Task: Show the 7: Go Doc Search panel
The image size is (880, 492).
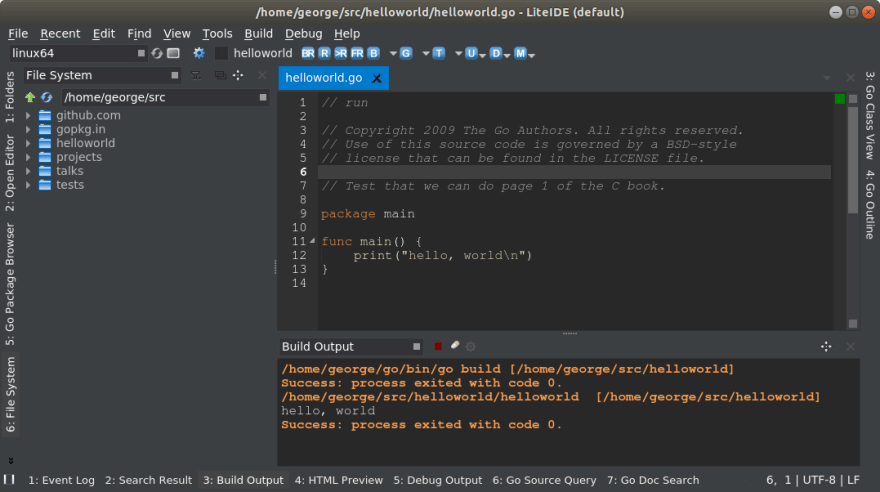Action: tap(653, 480)
